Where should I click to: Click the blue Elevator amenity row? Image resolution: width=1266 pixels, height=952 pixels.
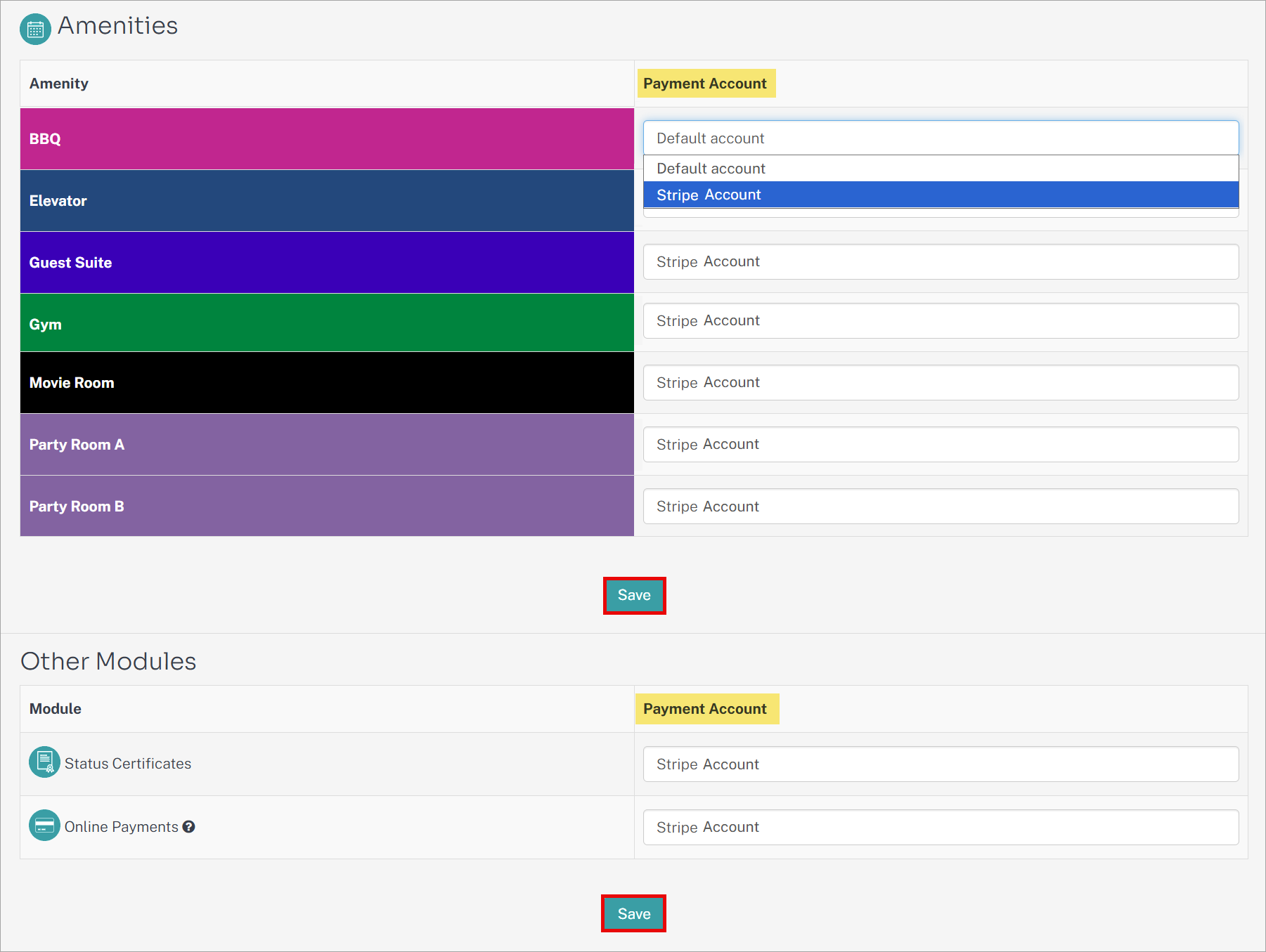click(x=327, y=200)
